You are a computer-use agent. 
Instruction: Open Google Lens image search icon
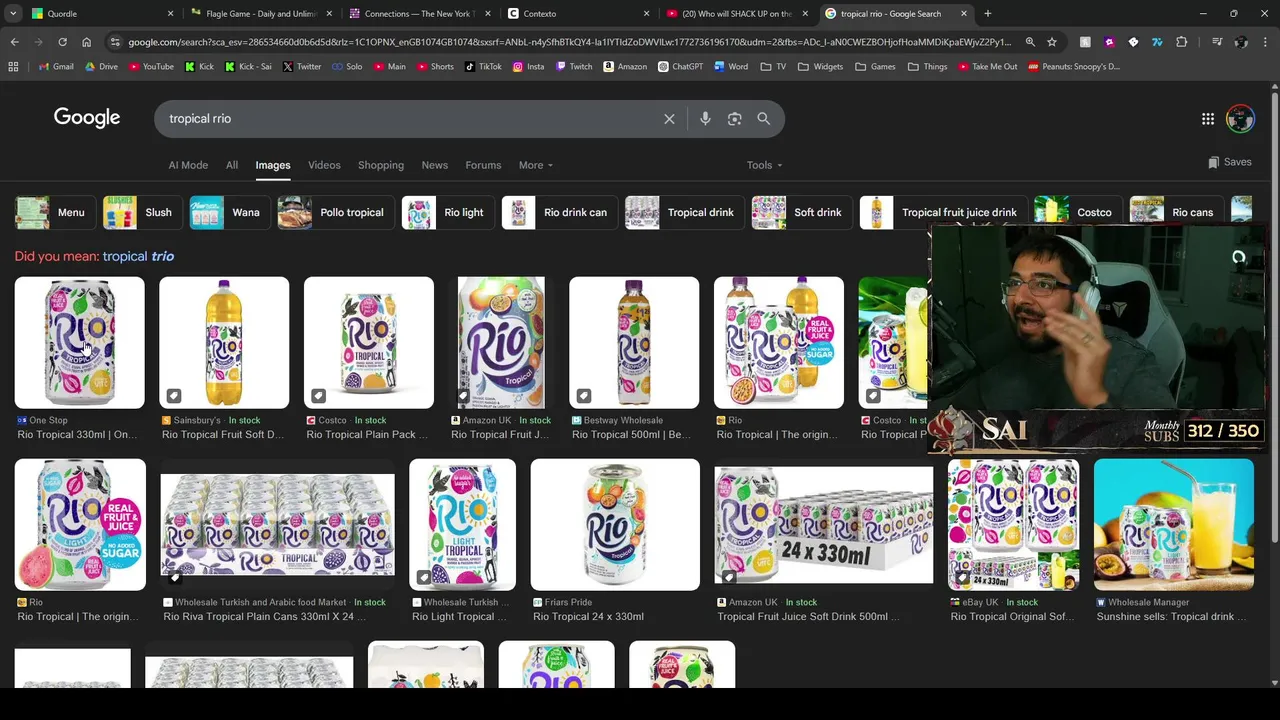click(735, 119)
